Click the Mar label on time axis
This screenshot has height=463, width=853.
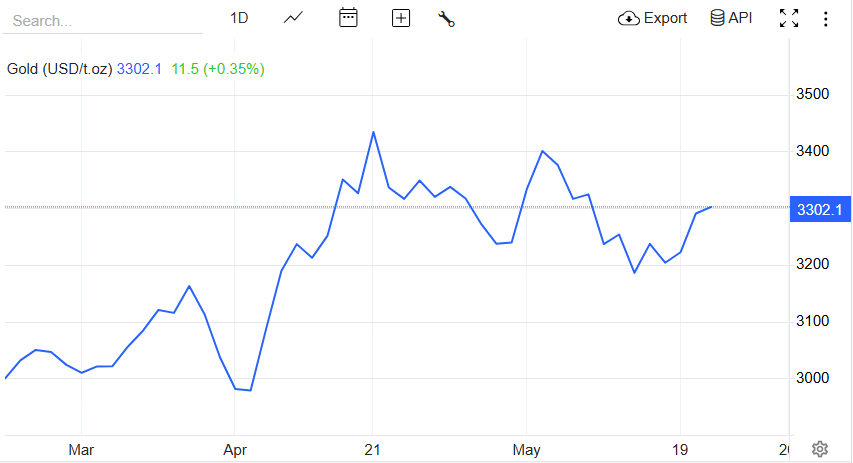81,450
